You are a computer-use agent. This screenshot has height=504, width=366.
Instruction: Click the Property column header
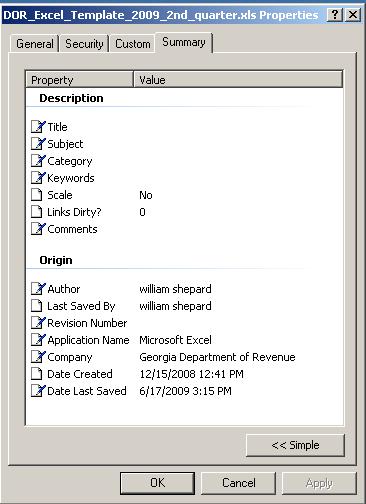pos(80,80)
